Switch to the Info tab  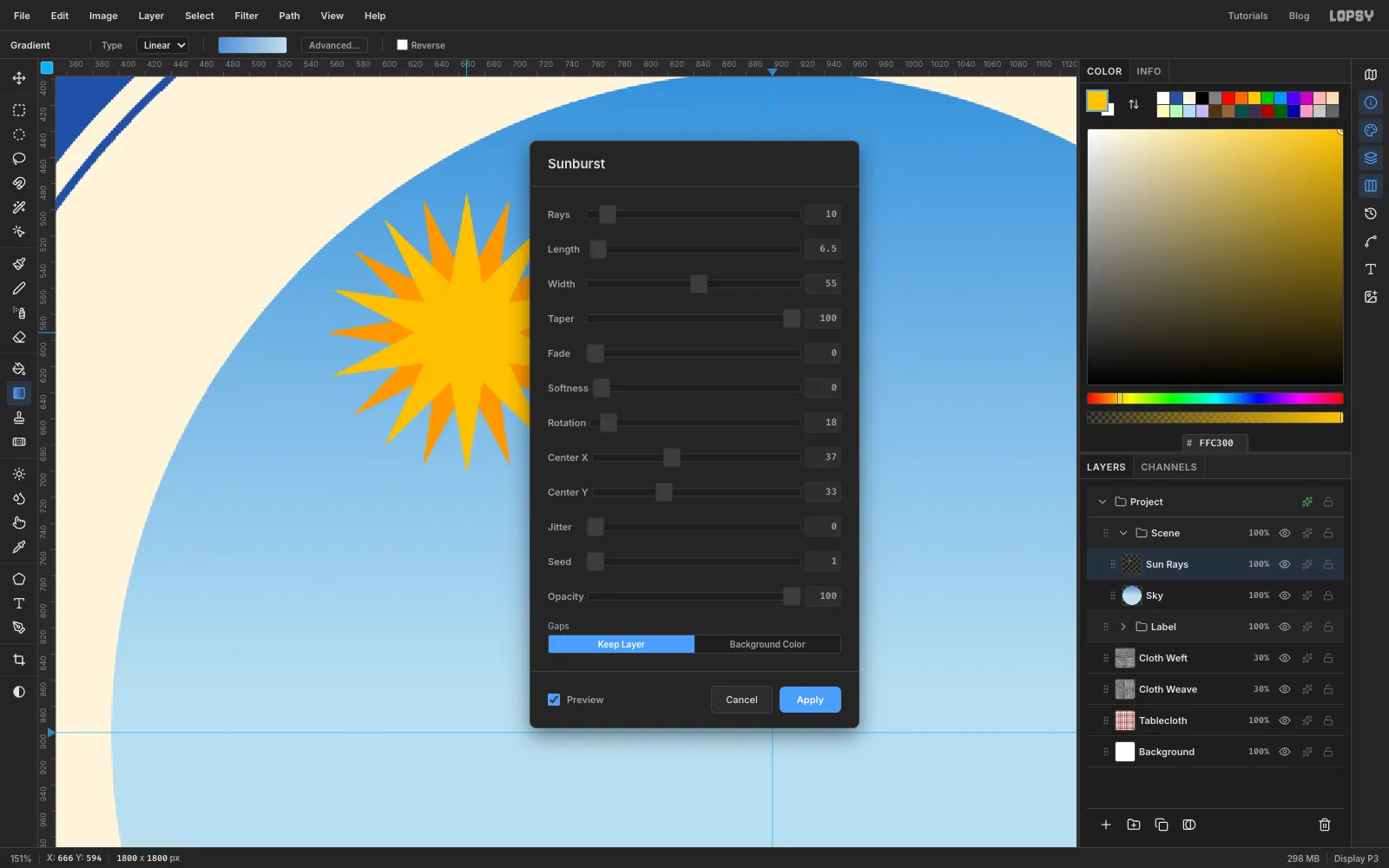(x=1149, y=71)
